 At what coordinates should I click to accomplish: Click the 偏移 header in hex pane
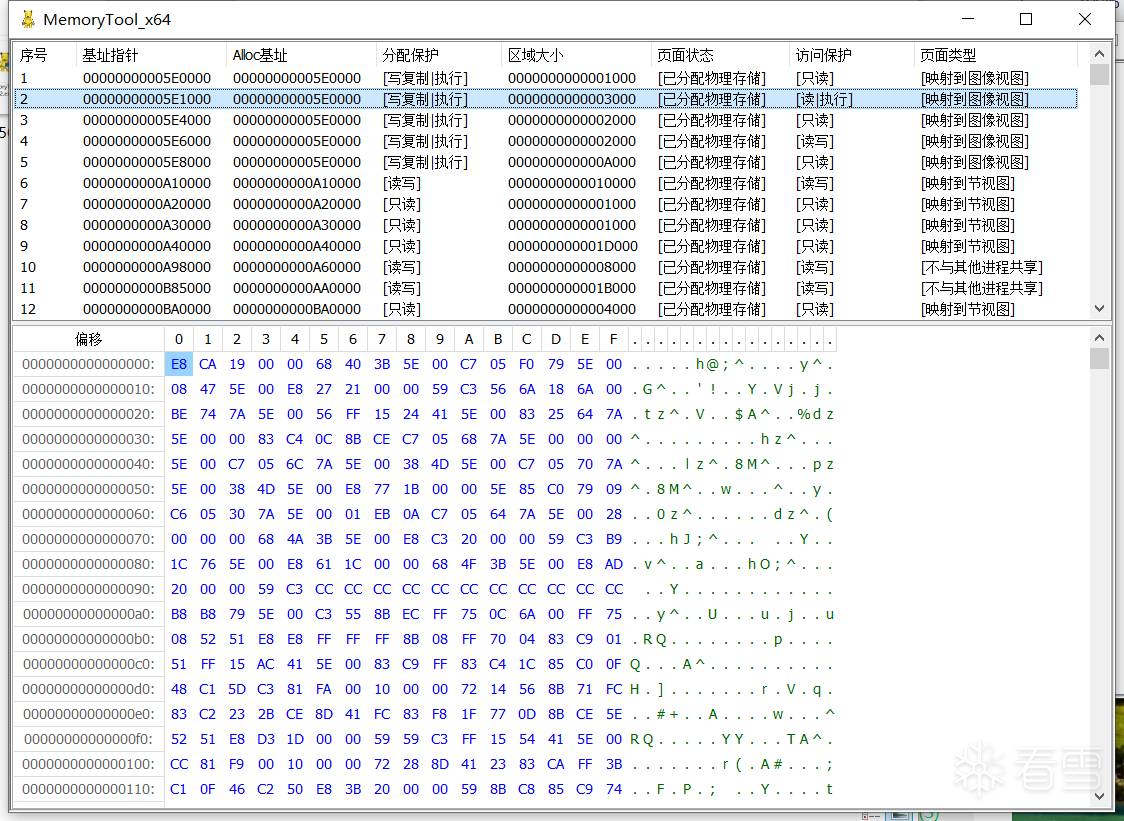[88, 339]
